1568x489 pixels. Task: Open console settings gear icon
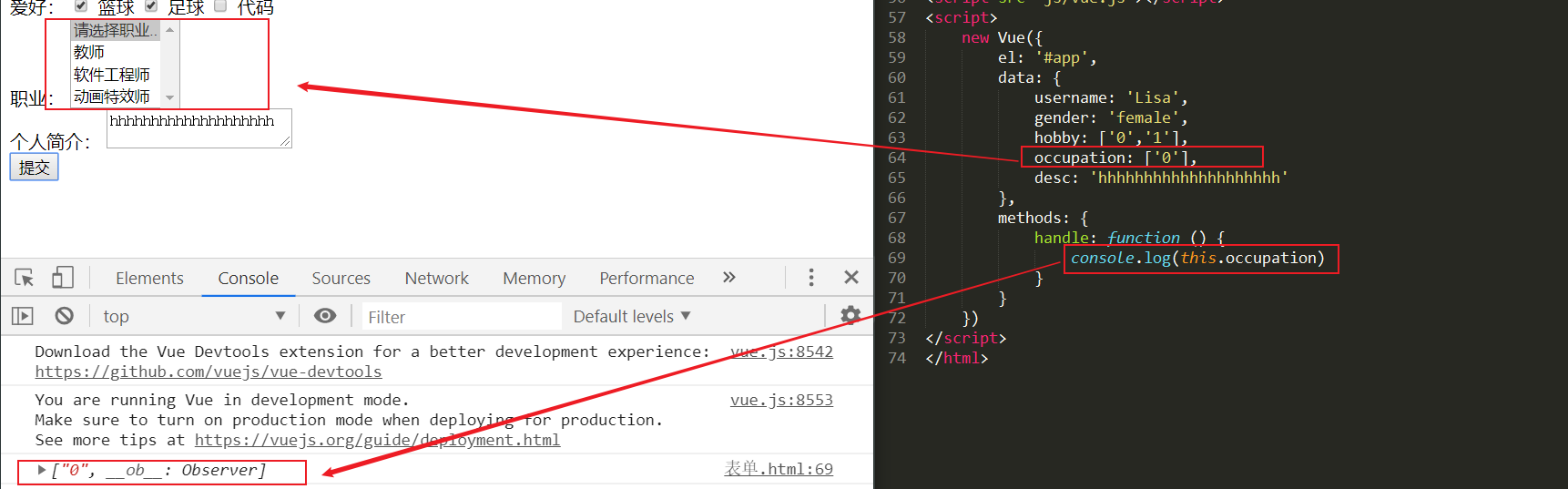tap(850, 315)
